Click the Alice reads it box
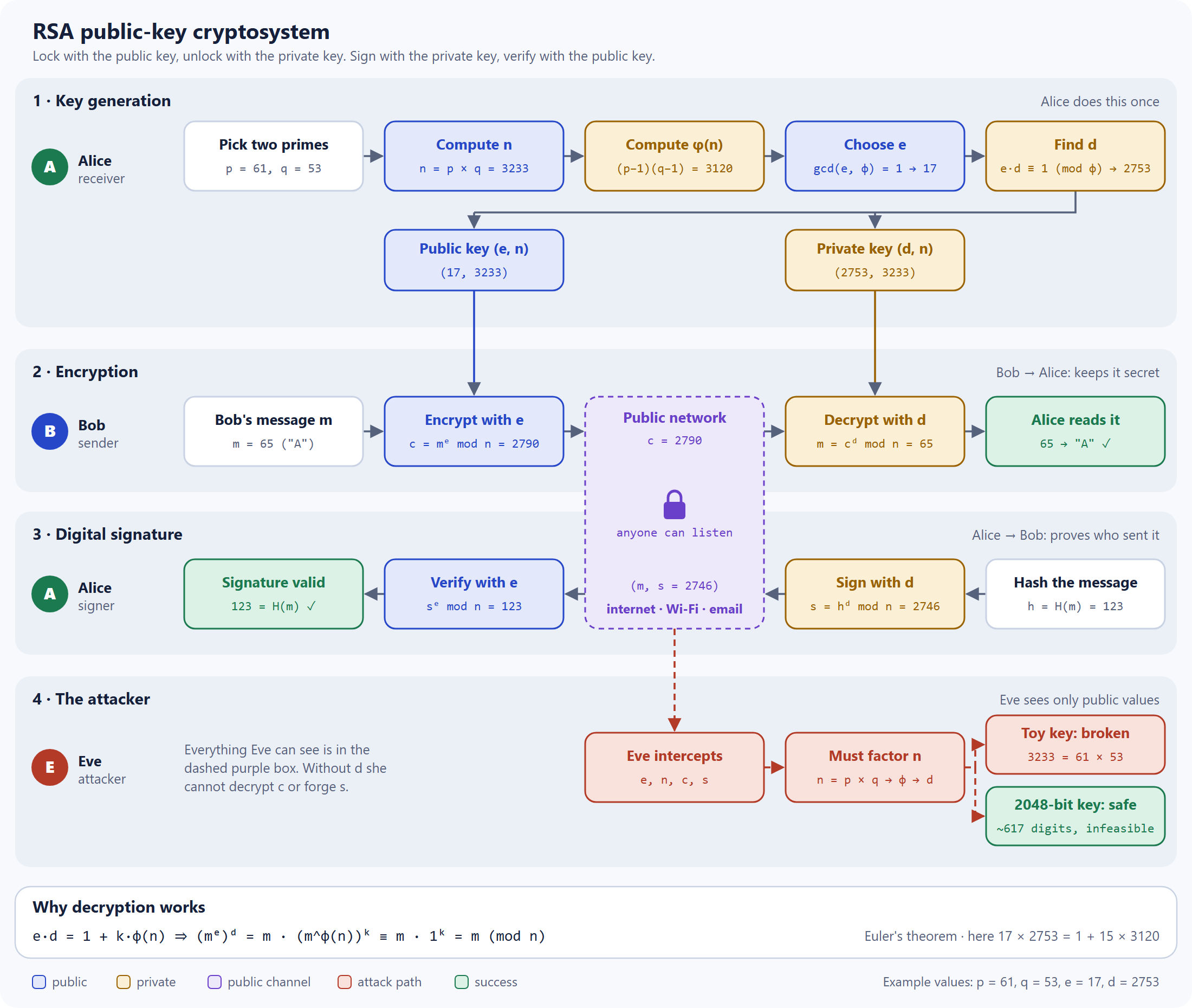This screenshot has width=1192, height=1008. 1076,431
